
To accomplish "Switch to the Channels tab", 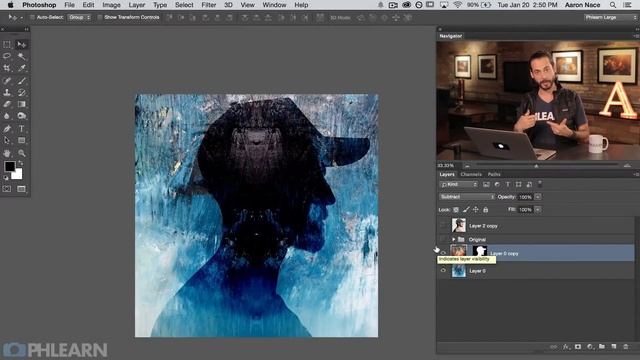I will click(x=471, y=174).
